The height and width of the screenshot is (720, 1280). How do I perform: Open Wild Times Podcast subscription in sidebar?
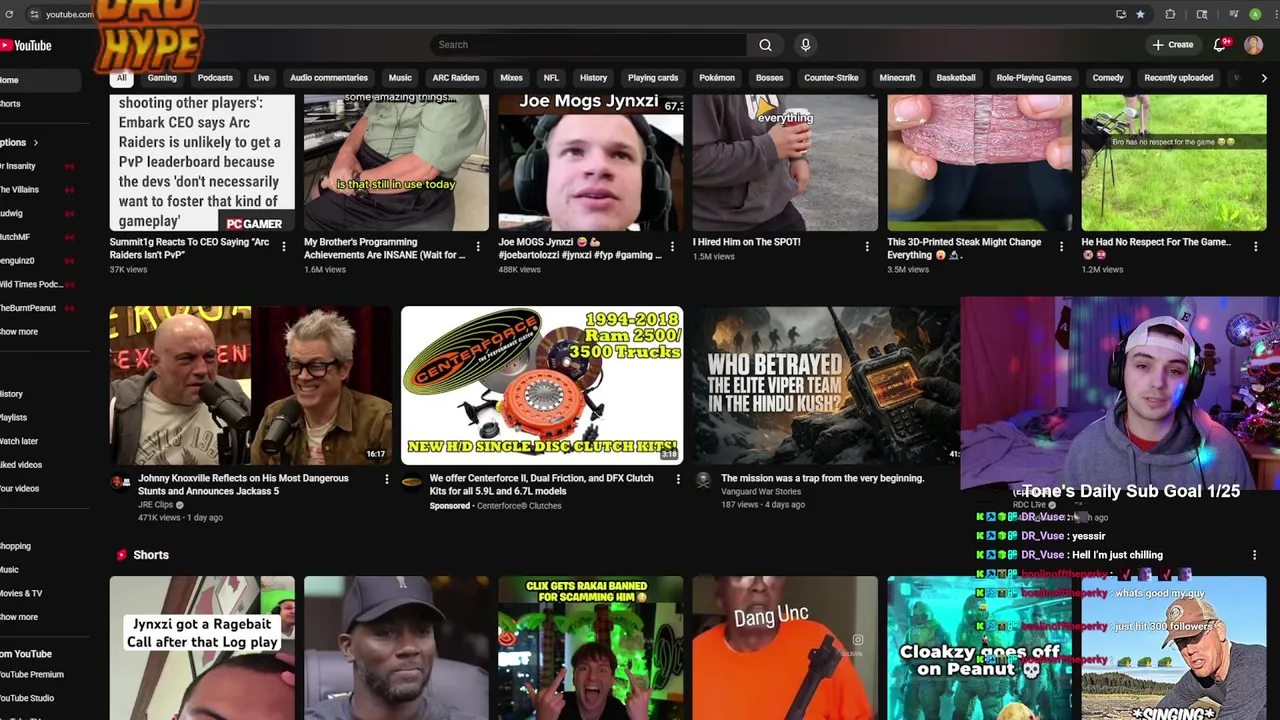[x=32, y=284]
